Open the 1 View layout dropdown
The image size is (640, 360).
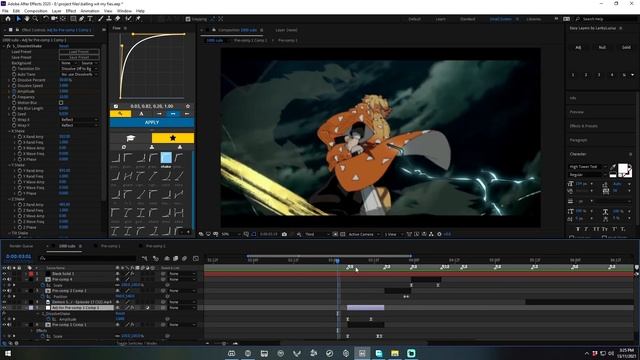393,234
